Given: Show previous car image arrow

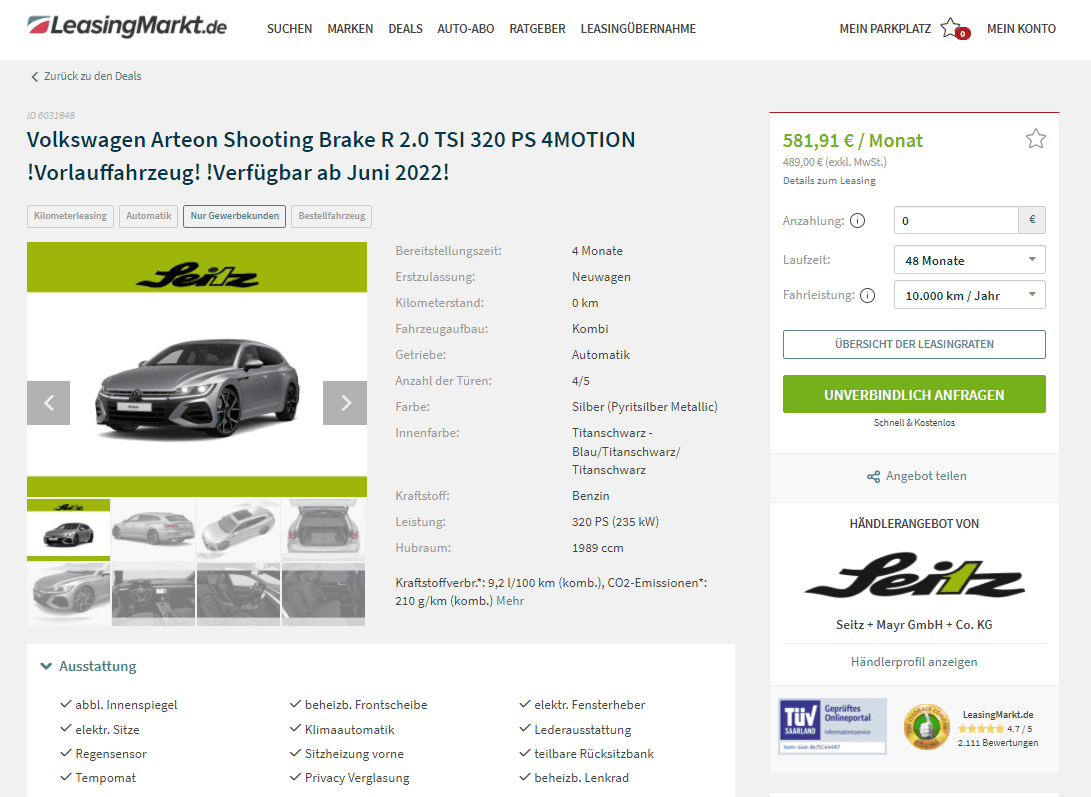Looking at the screenshot, I should pyautogui.click(x=49, y=403).
